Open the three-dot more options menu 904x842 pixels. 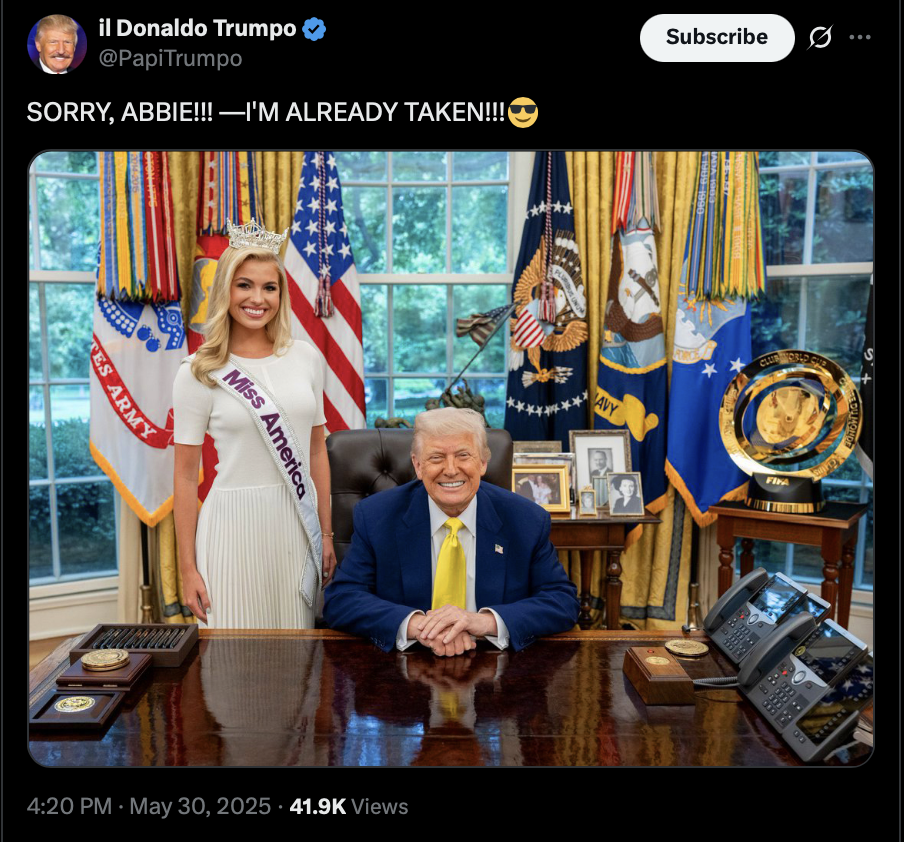click(860, 37)
